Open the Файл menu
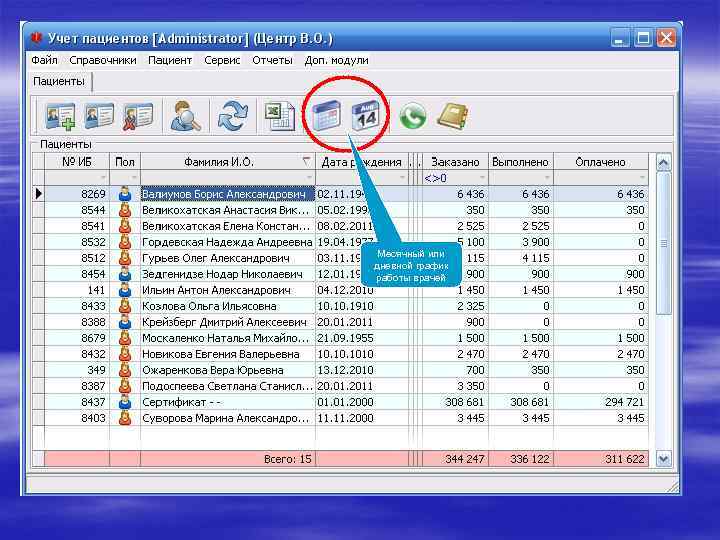The image size is (720, 540). [44, 60]
